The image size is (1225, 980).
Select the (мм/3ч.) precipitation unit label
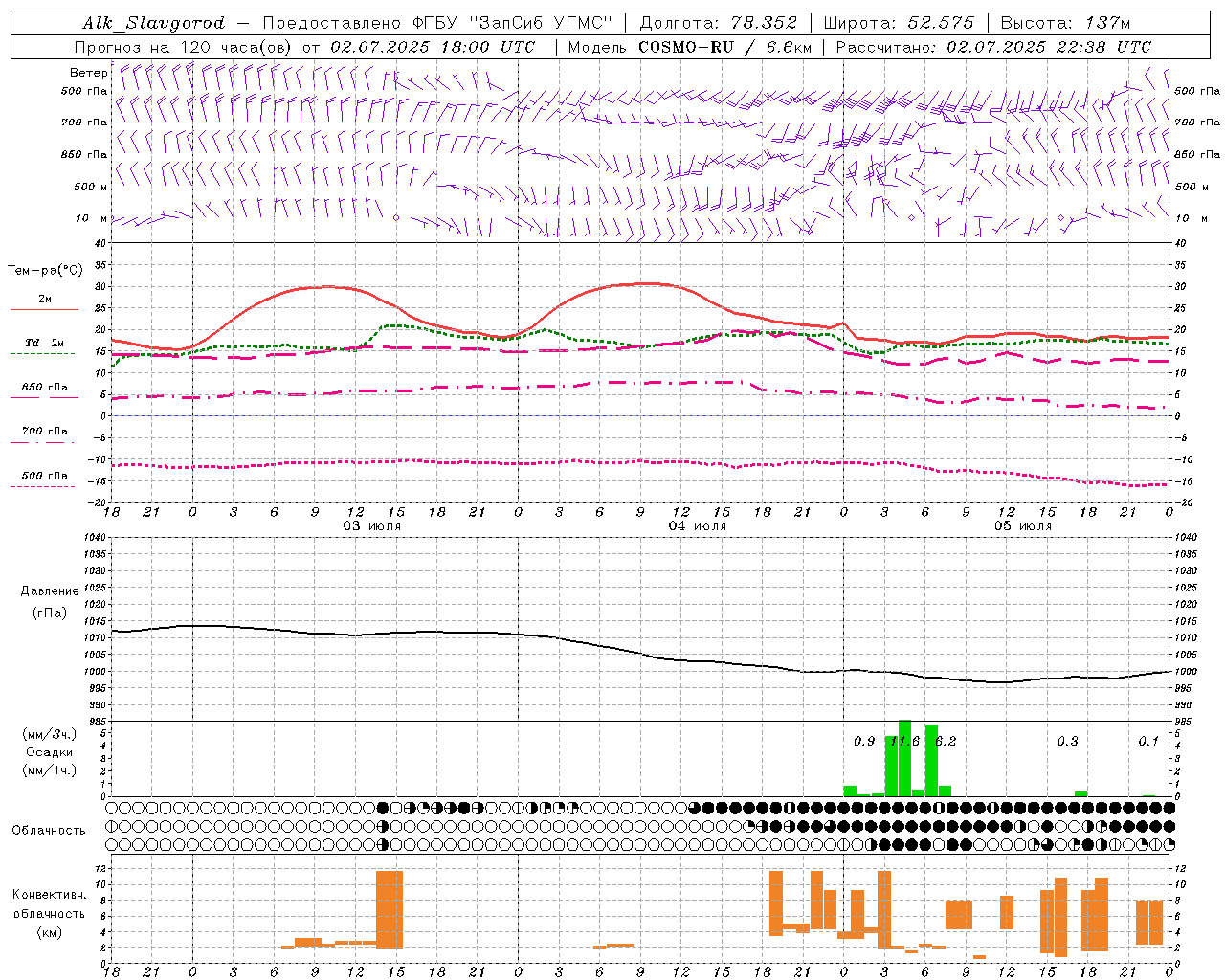tap(50, 734)
